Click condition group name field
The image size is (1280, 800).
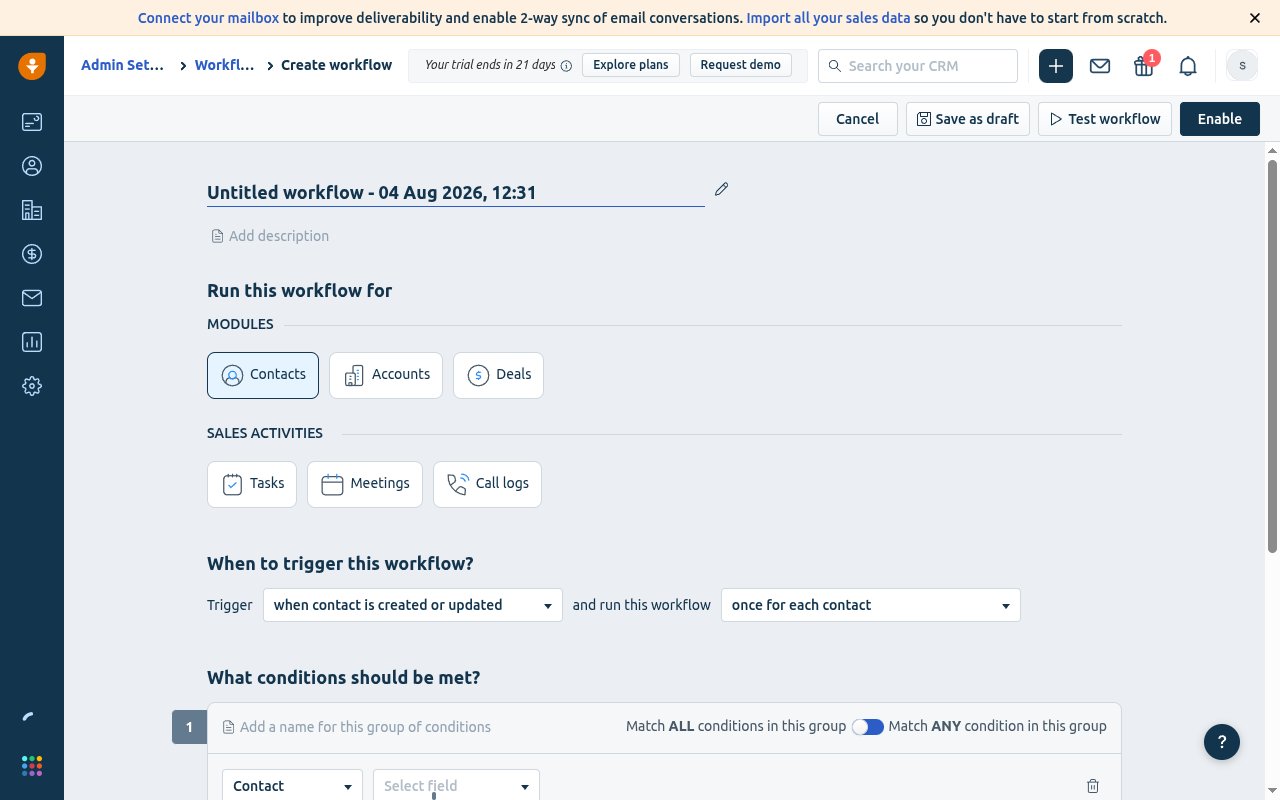[357, 727]
